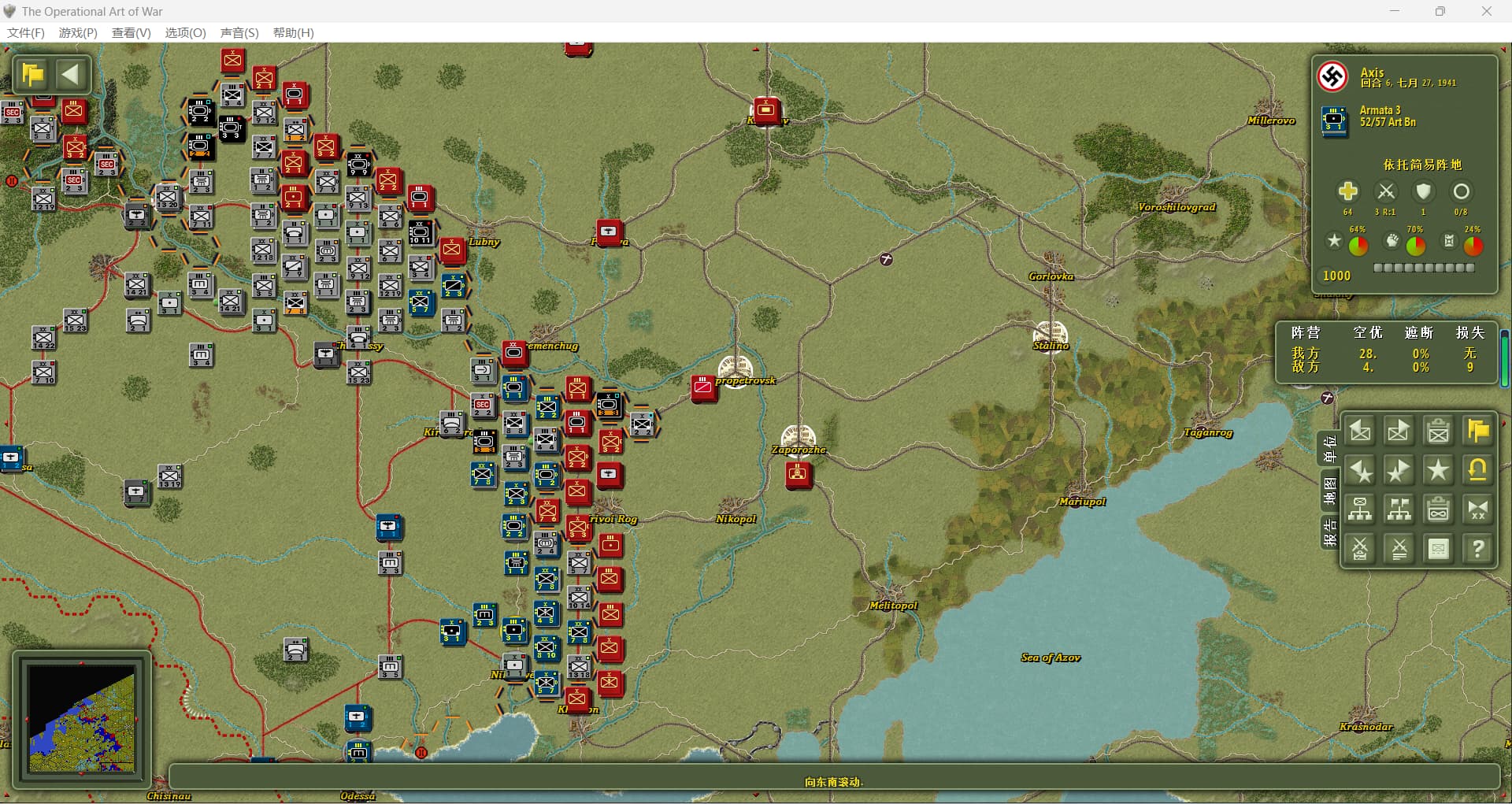Click the plain star formation icon
This screenshot has width=1512, height=804.
1438,470
